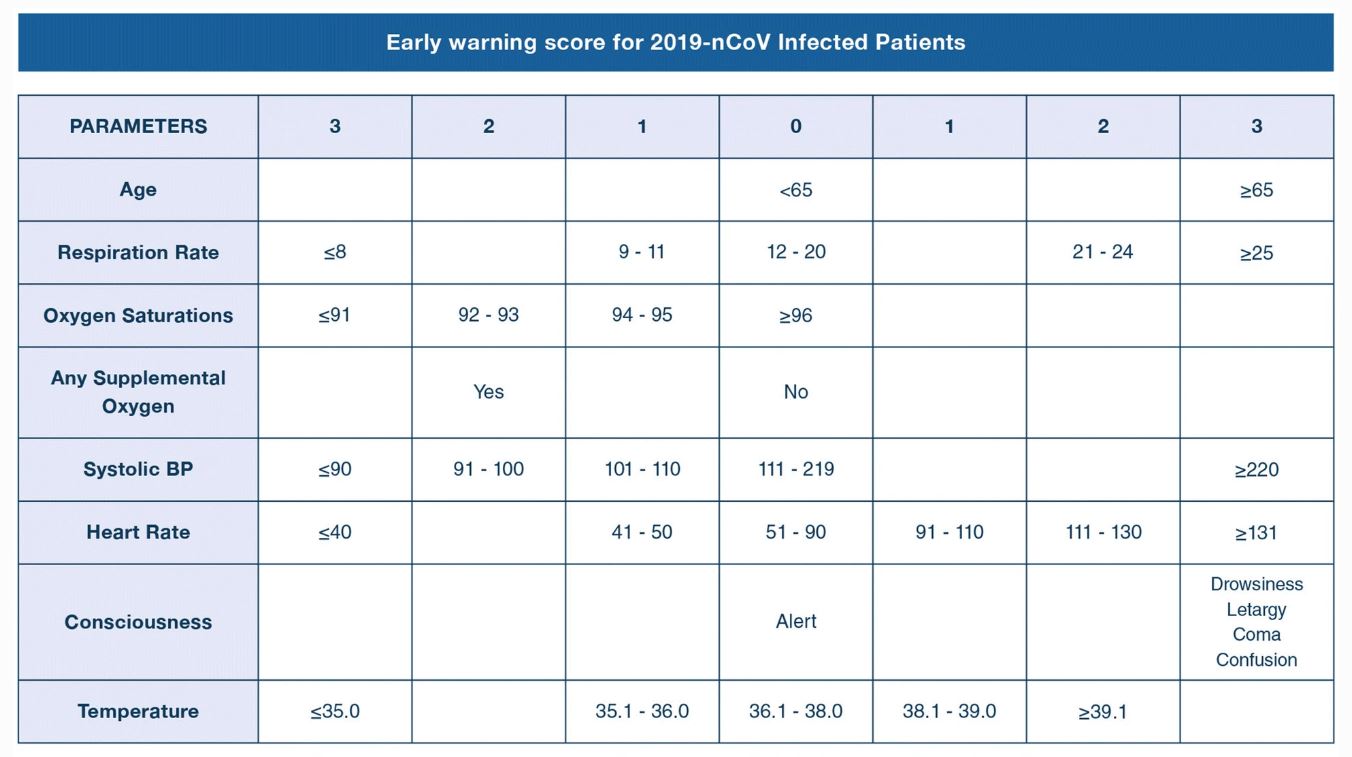Click the 111 - 219 systolic BP cell
Image resolution: width=1352 pixels, height=757 pixels.
(796, 469)
